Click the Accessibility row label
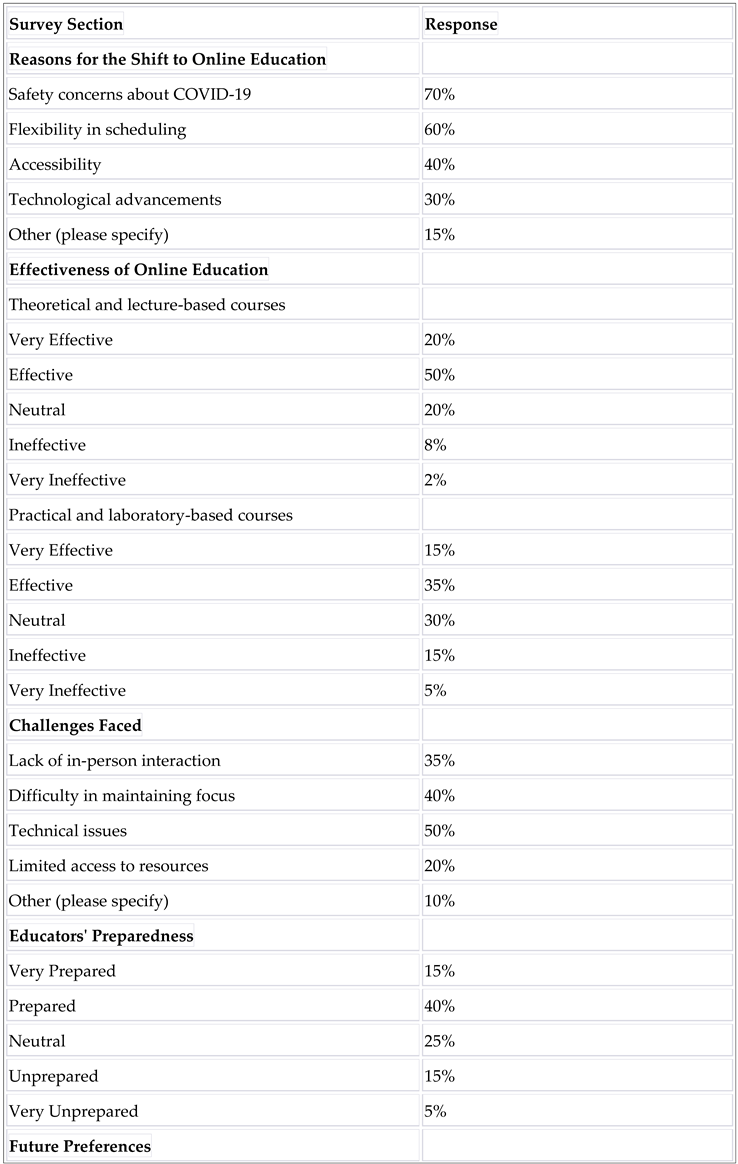The width and height of the screenshot is (738, 1164). [55, 165]
